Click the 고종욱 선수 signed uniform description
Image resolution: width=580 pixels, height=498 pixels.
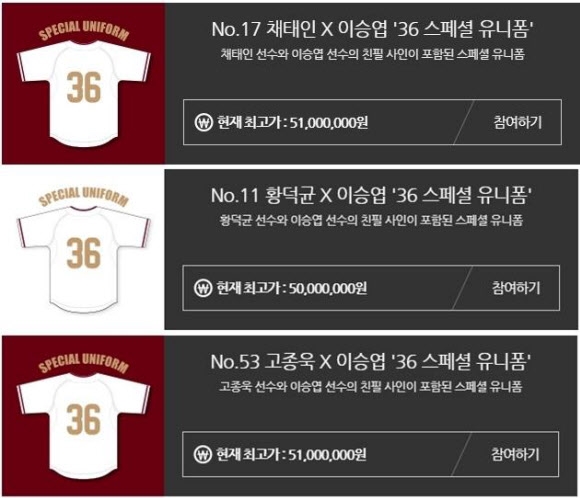coord(370,387)
